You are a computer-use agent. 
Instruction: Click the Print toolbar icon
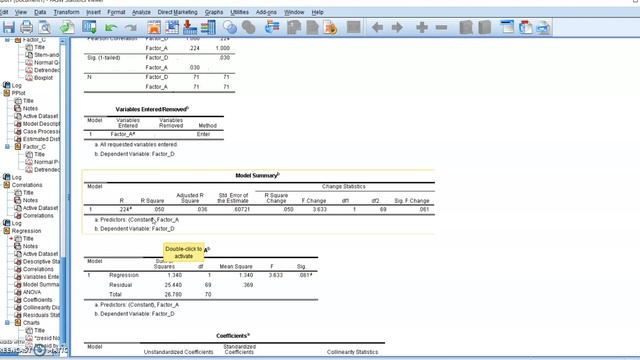point(27,27)
